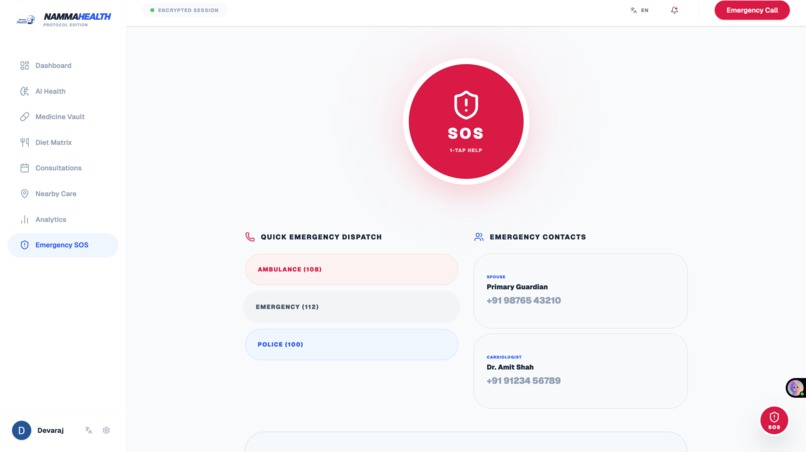
Task: Click the translate icon next to Devaraj
Action: (88, 430)
